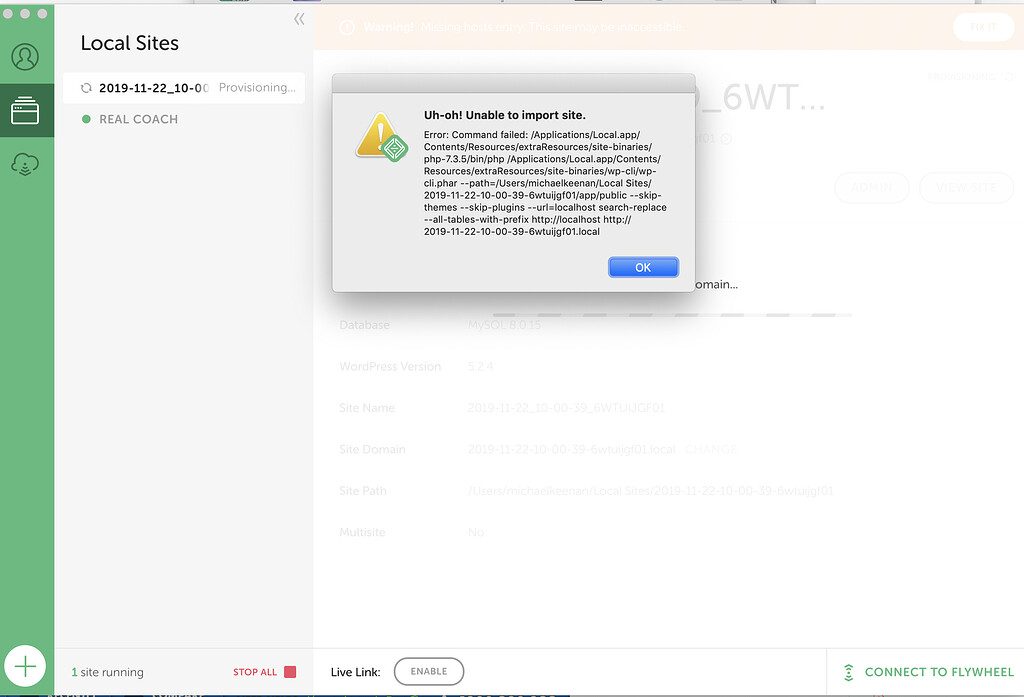Click the Site Path value

(650, 491)
